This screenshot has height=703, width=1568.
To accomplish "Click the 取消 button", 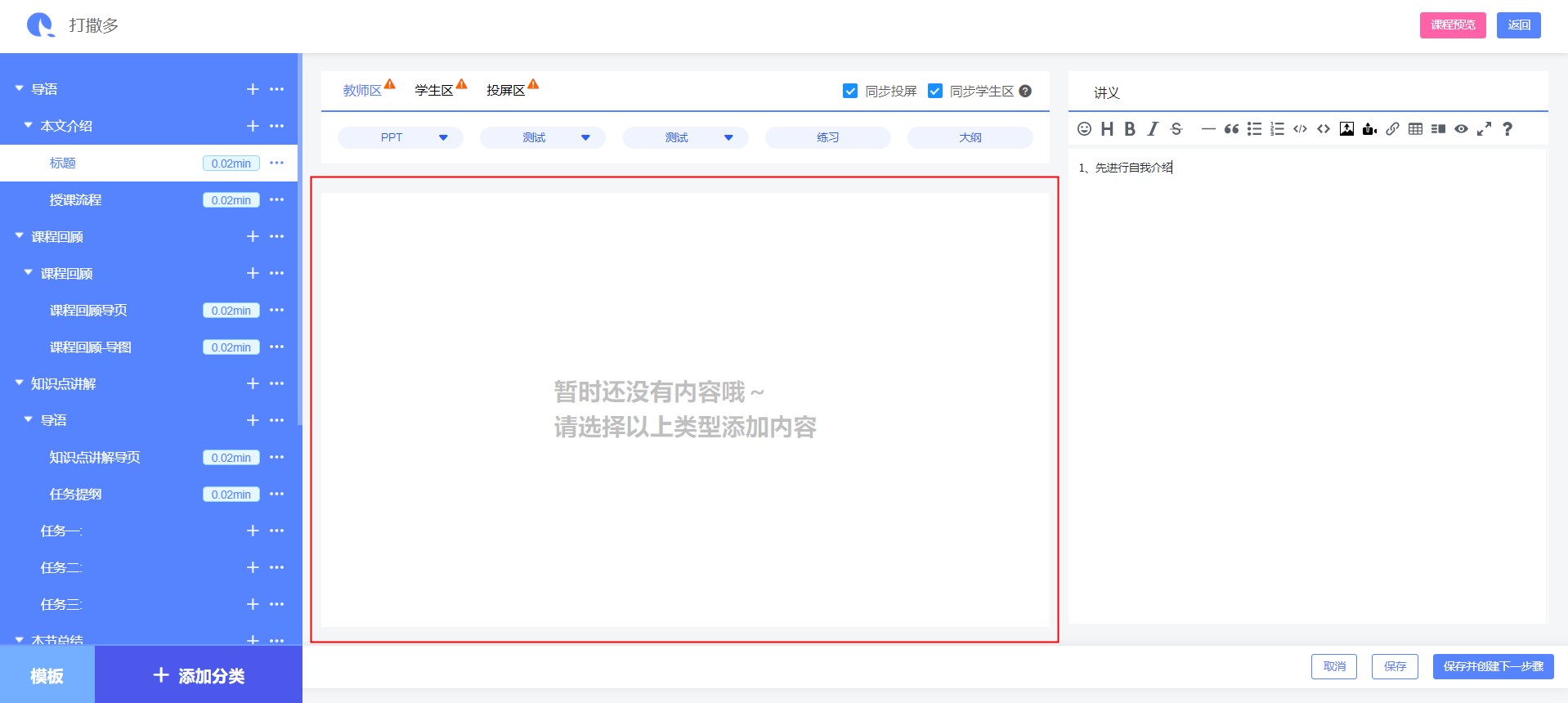I will [1334, 666].
